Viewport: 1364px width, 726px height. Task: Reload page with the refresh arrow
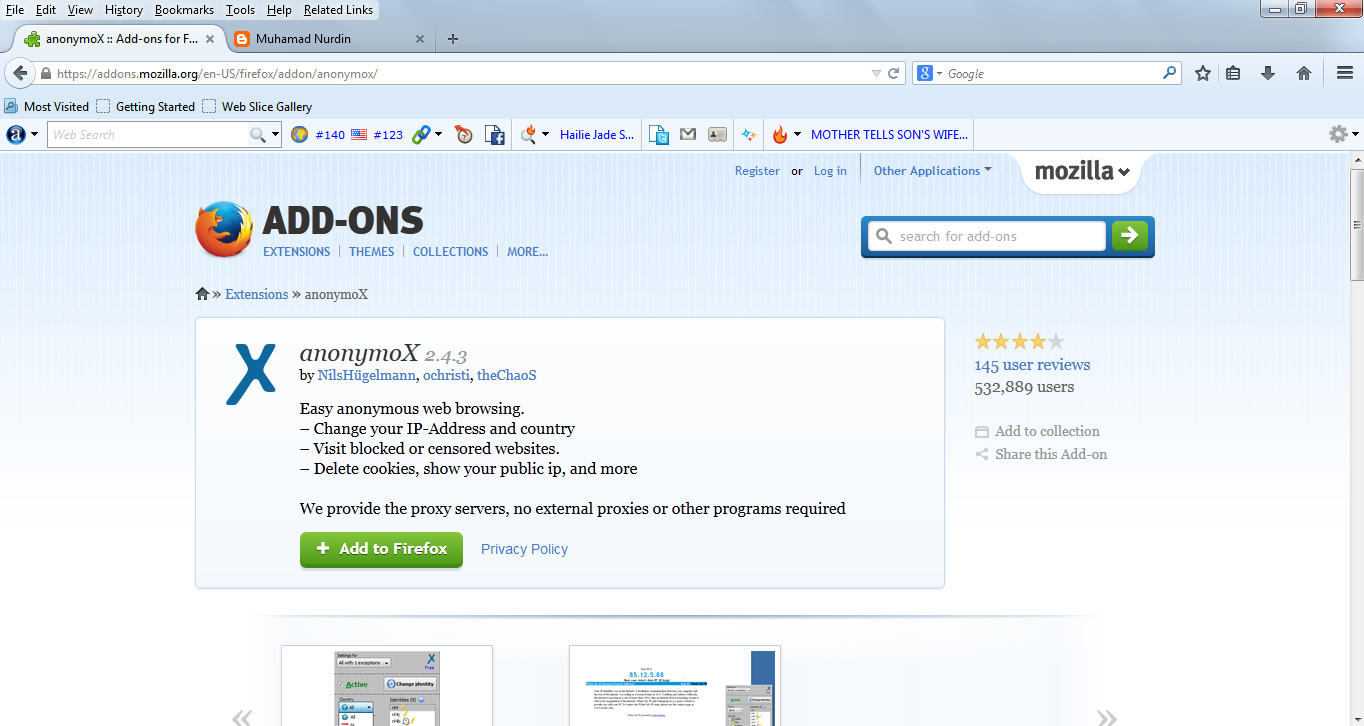point(894,73)
